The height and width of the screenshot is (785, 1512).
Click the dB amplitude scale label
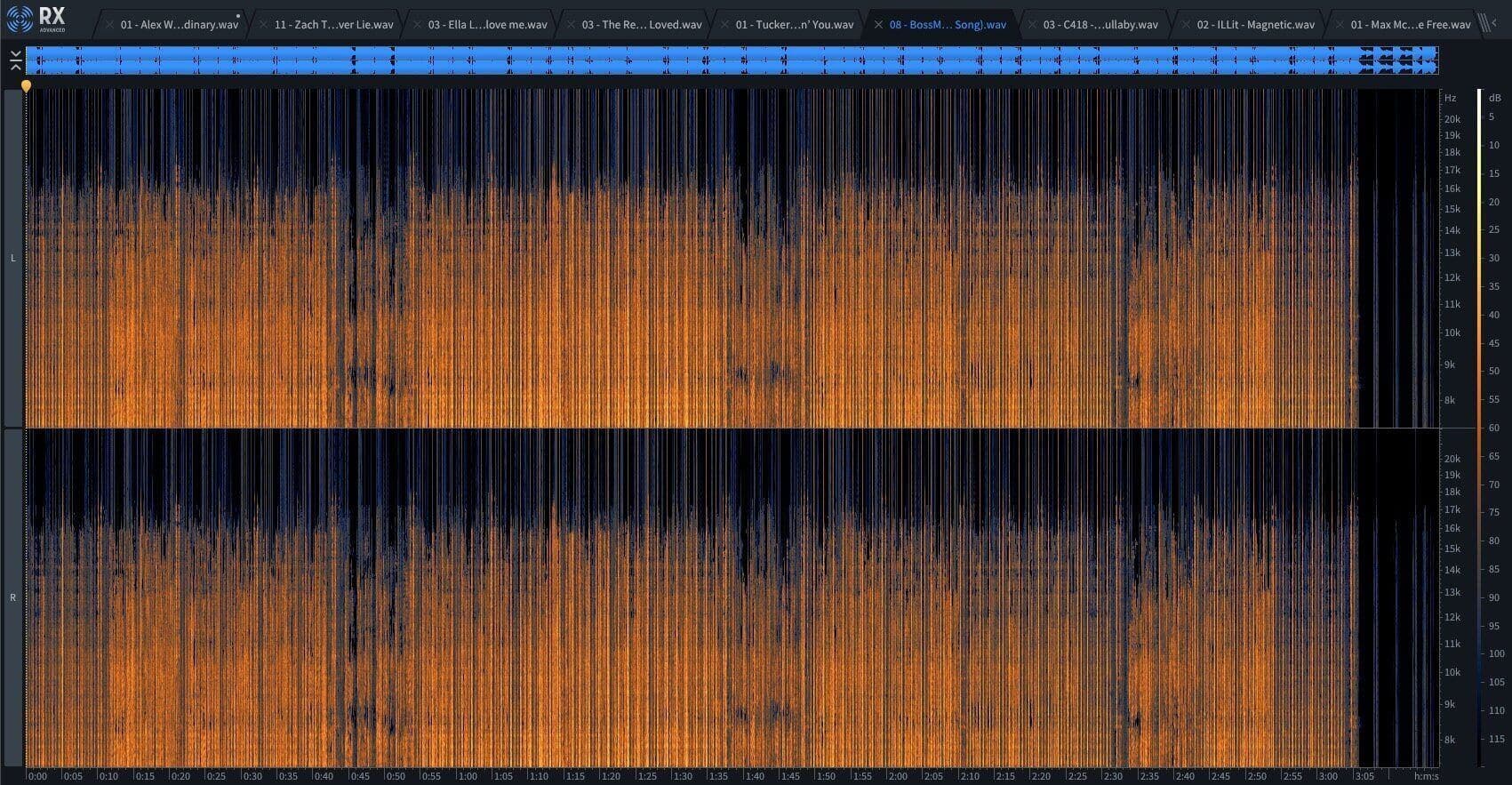(1494, 98)
